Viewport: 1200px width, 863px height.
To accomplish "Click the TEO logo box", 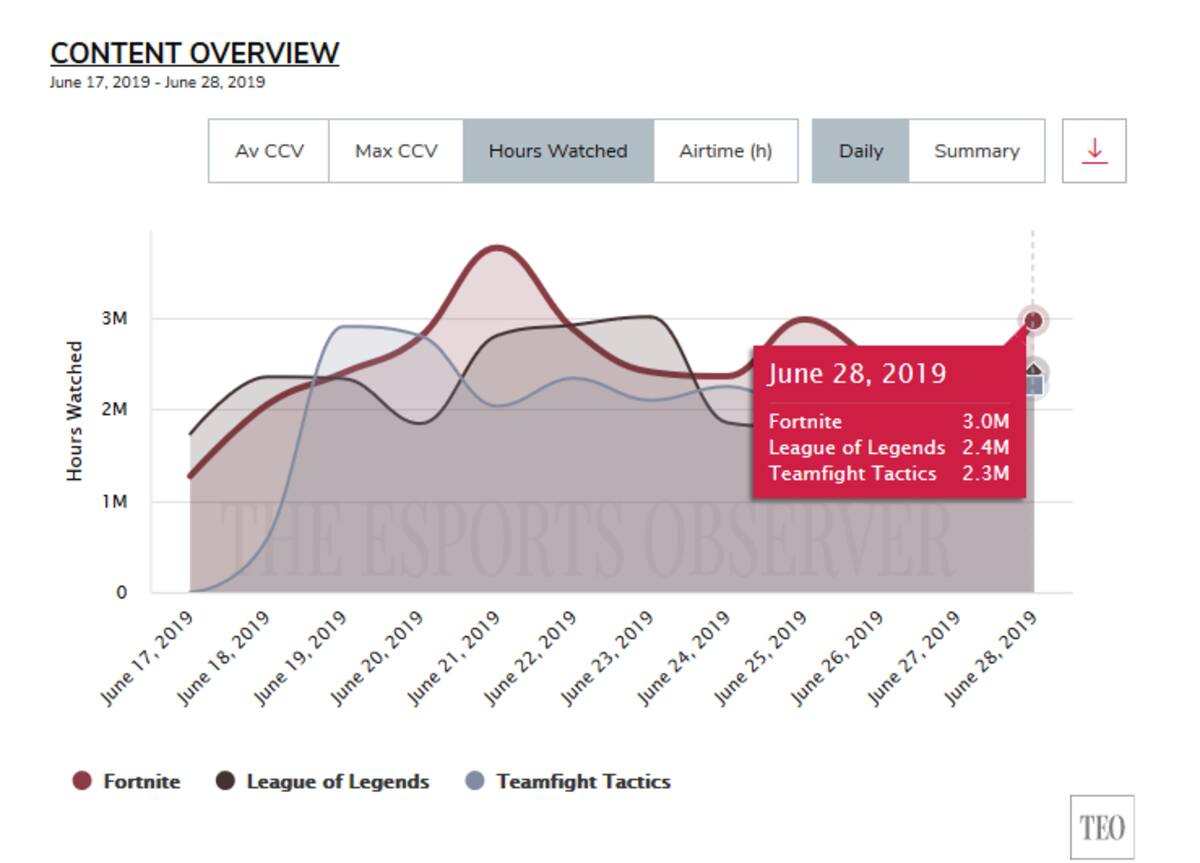I will (x=1102, y=827).
